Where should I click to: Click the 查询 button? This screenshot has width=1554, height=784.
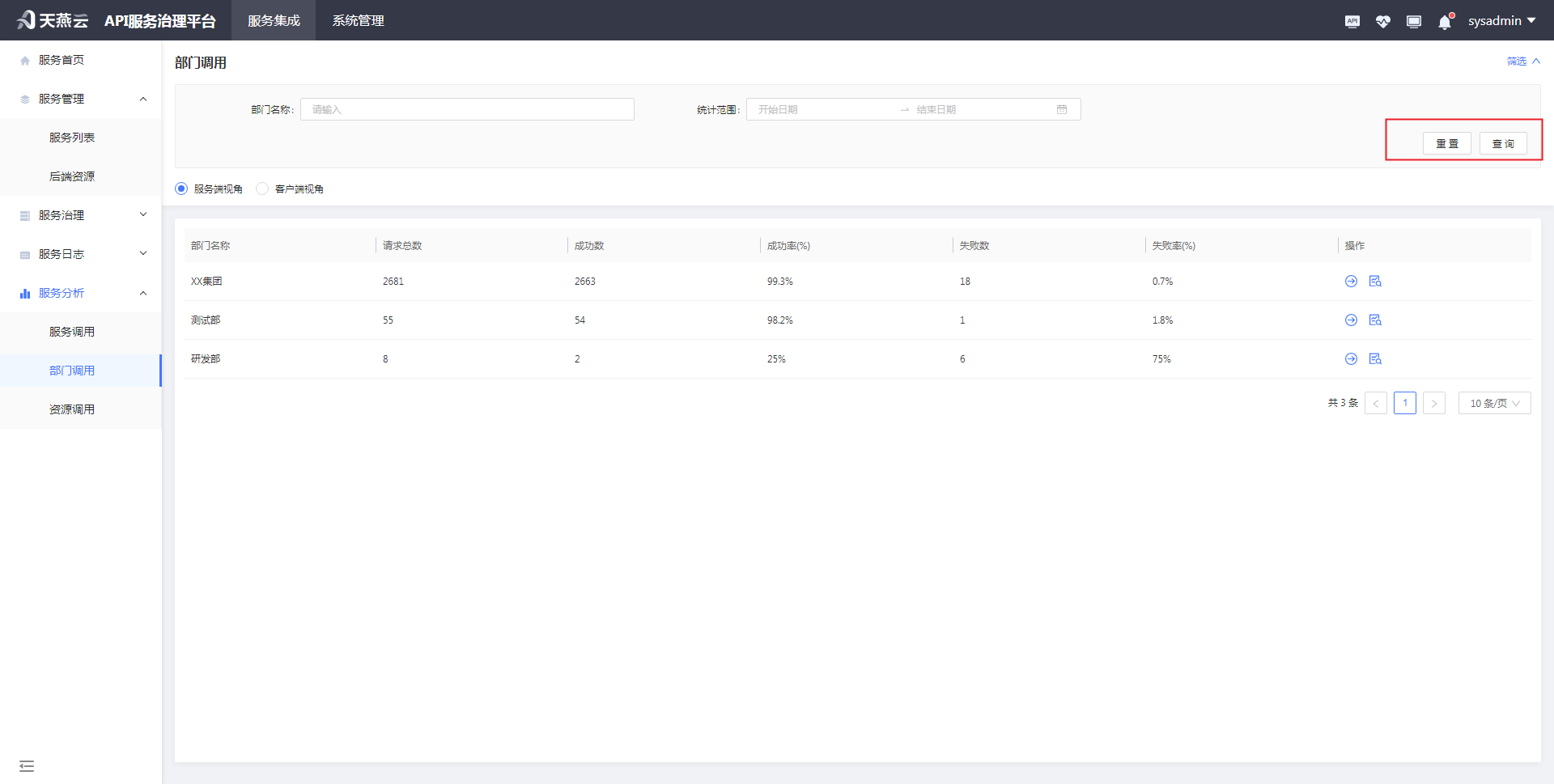(x=1503, y=144)
